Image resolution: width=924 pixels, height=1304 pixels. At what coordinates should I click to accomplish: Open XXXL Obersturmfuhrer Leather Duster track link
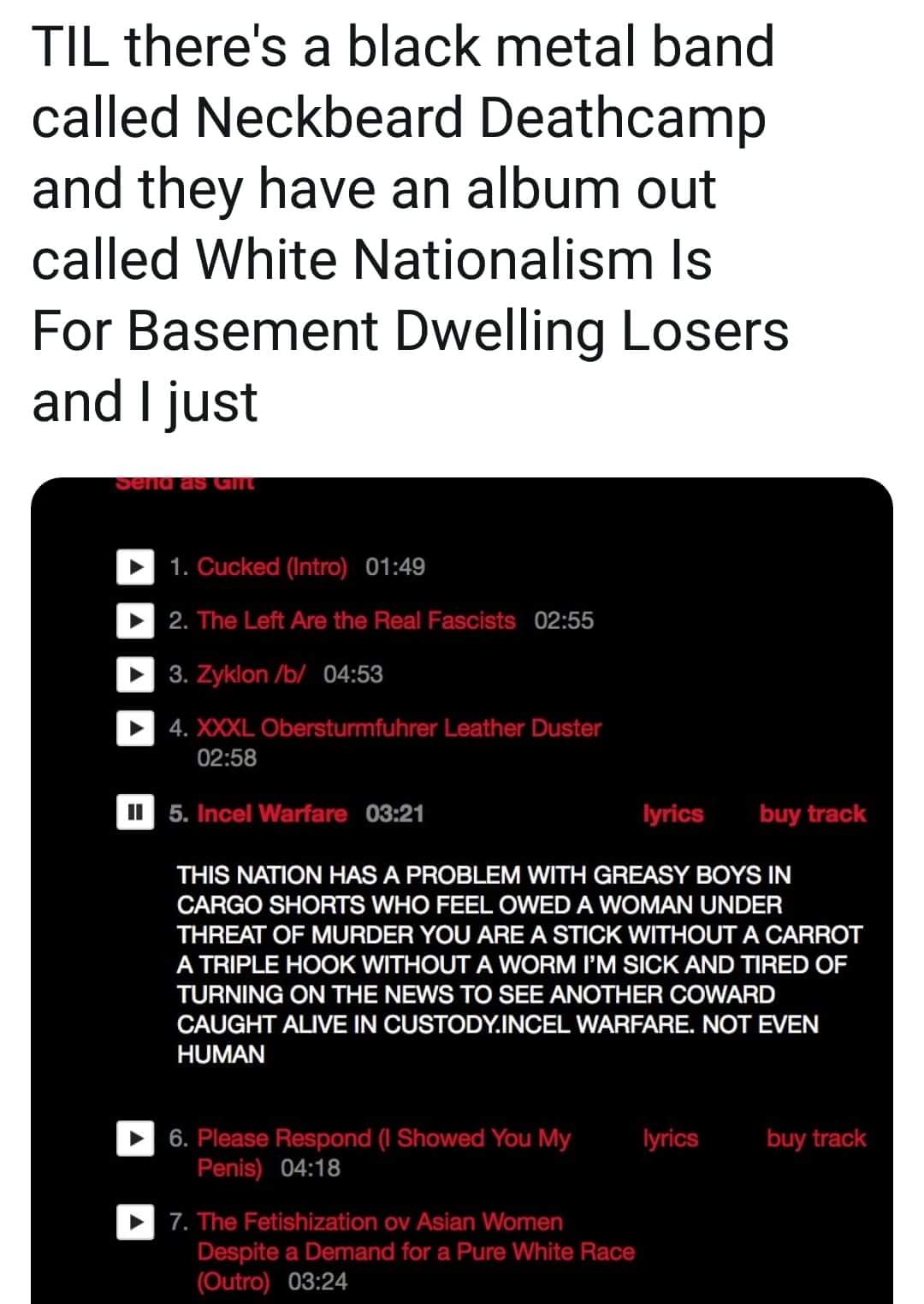coord(399,729)
